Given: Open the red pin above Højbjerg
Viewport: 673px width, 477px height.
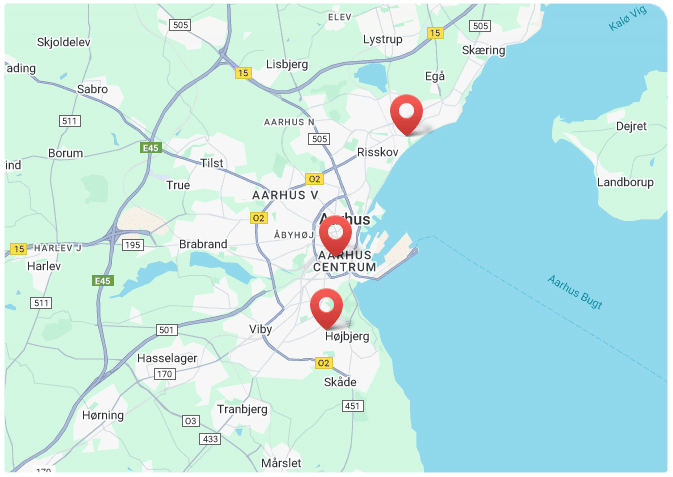Looking at the screenshot, I should [x=326, y=308].
